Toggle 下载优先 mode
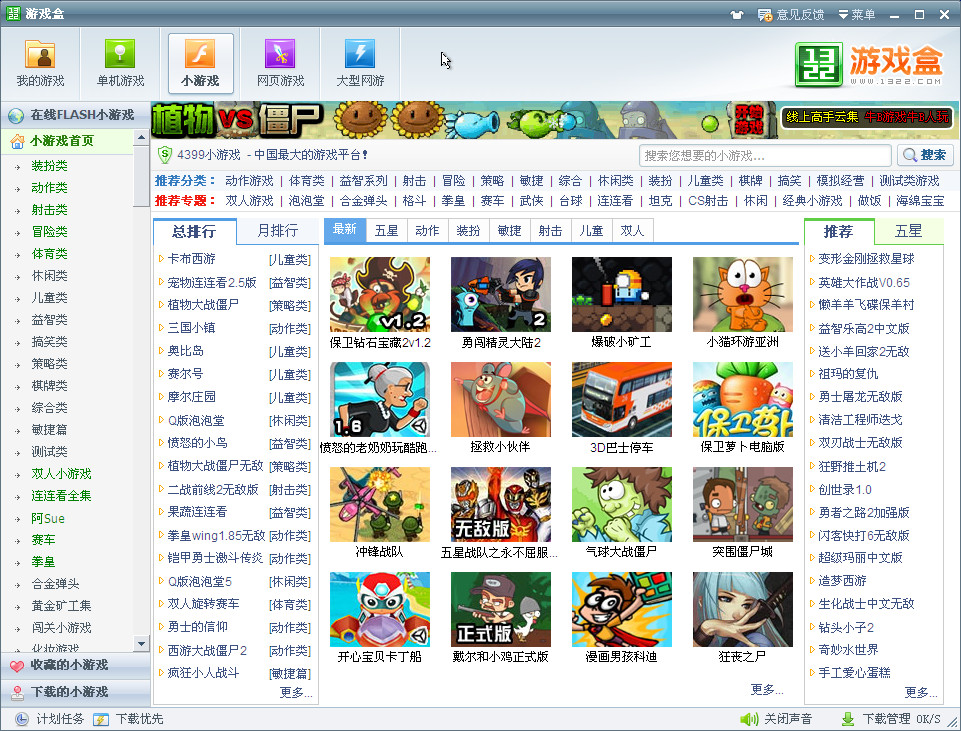This screenshot has width=961, height=731. click(128, 719)
